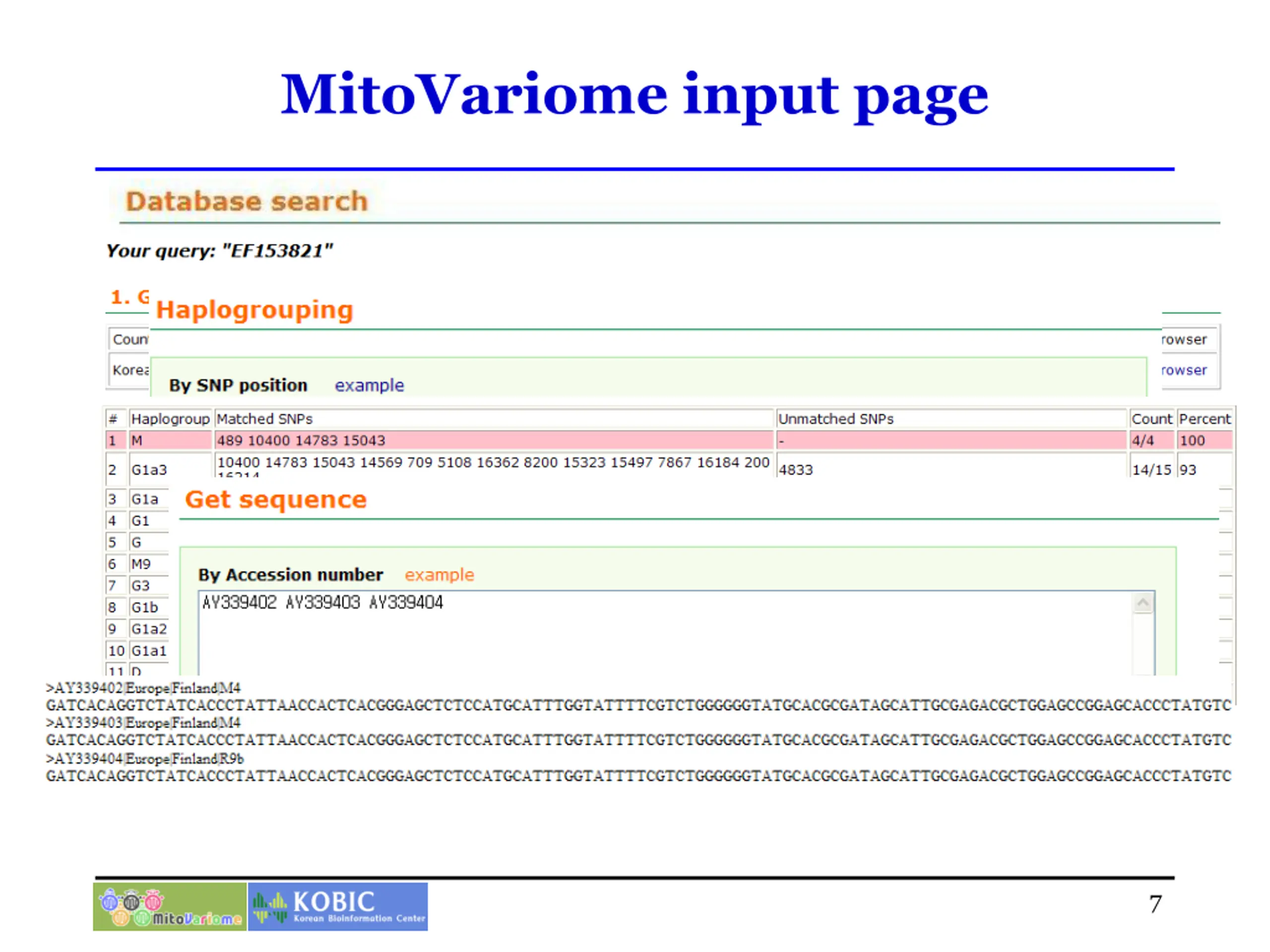This screenshot has height=952, width=1270.
Task: Click the AY339404 Finland R9b sequence header
Action: (145, 758)
